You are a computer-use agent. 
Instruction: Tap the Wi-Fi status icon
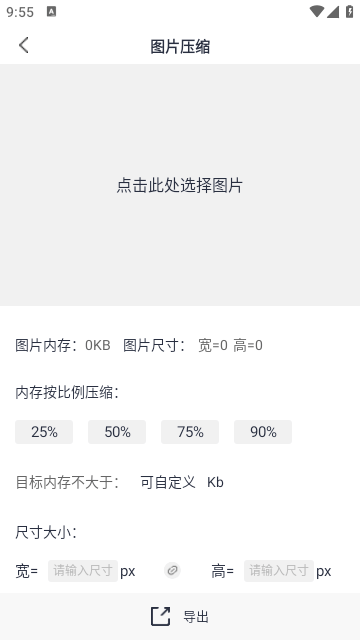tap(317, 11)
